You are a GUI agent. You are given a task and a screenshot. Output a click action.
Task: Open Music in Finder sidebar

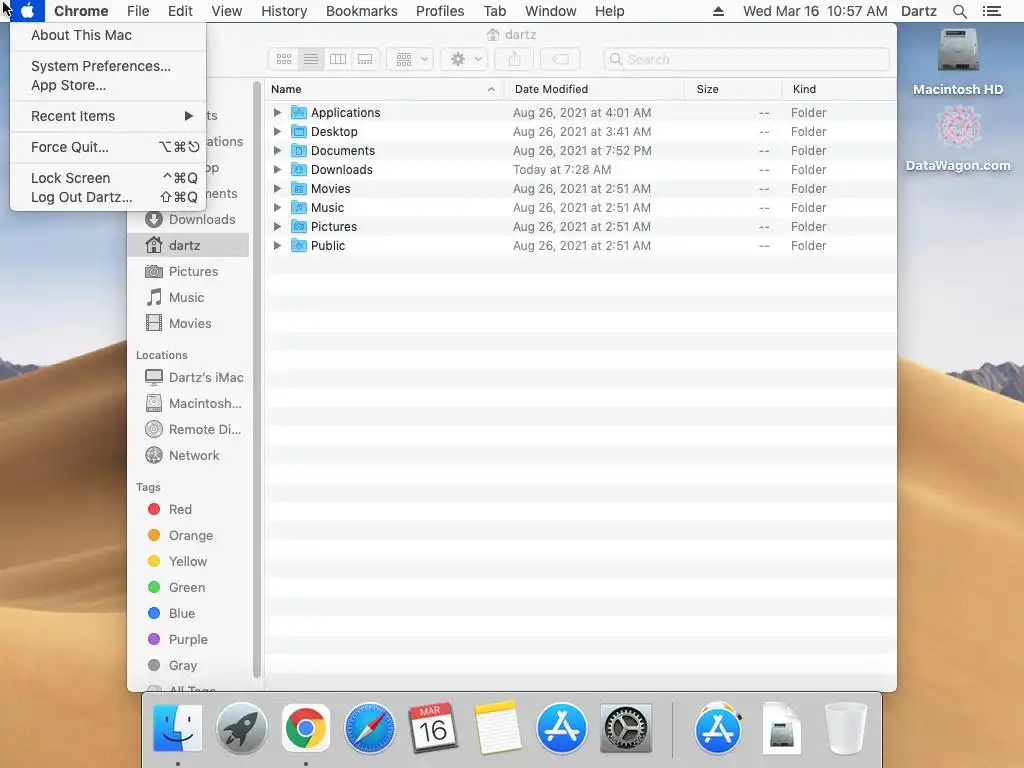(190, 298)
